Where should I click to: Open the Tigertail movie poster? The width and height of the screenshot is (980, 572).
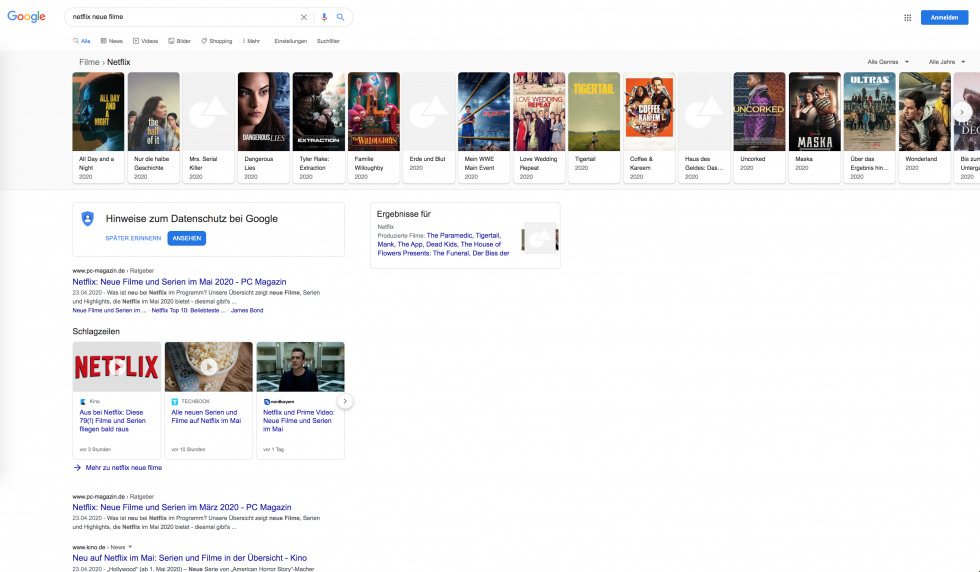coord(594,111)
